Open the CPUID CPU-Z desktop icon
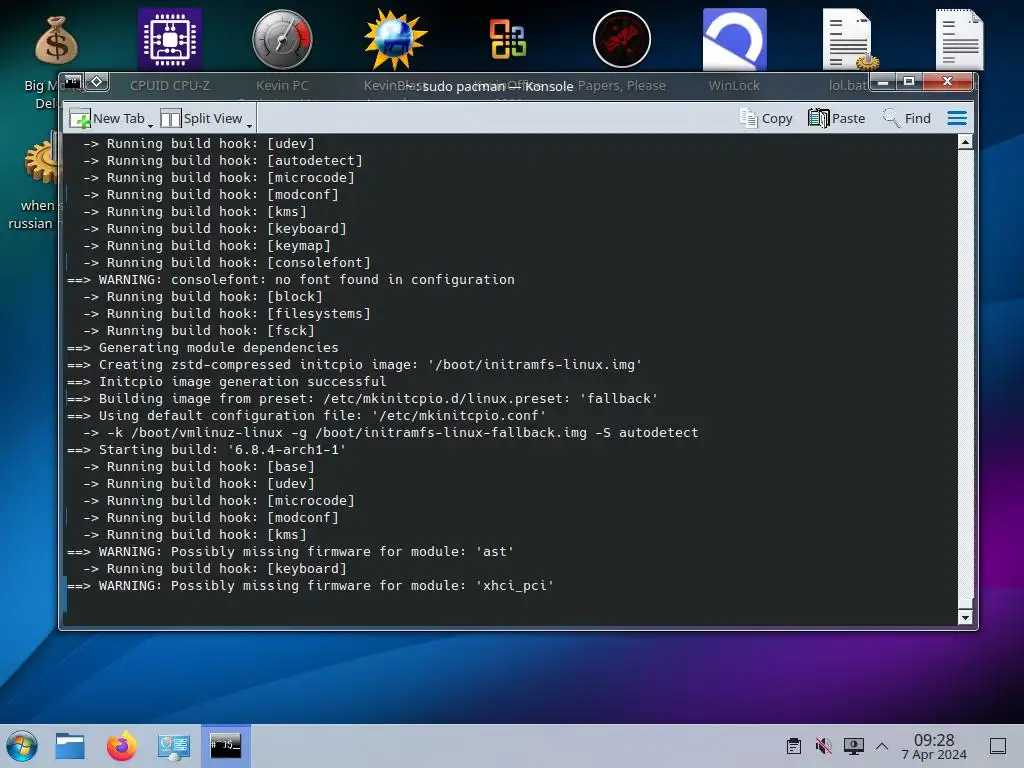This screenshot has width=1024, height=768. click(x=170, y=39)
